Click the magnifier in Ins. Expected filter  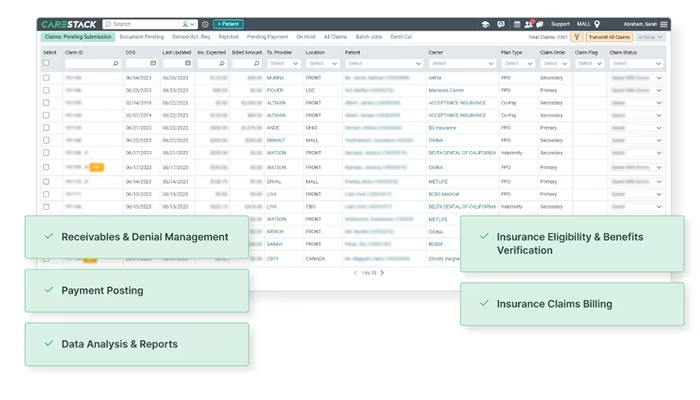(222, 63)
